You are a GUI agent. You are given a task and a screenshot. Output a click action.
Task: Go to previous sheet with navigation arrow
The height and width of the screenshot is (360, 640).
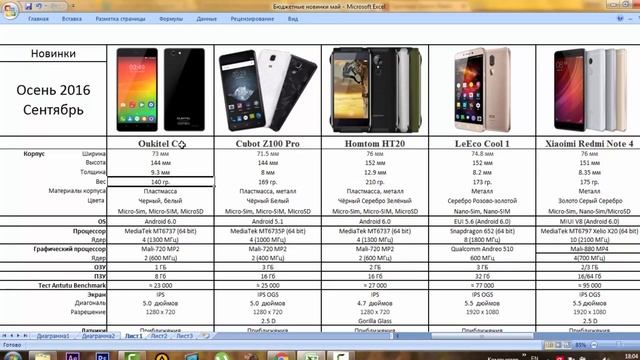coord(11,336)
